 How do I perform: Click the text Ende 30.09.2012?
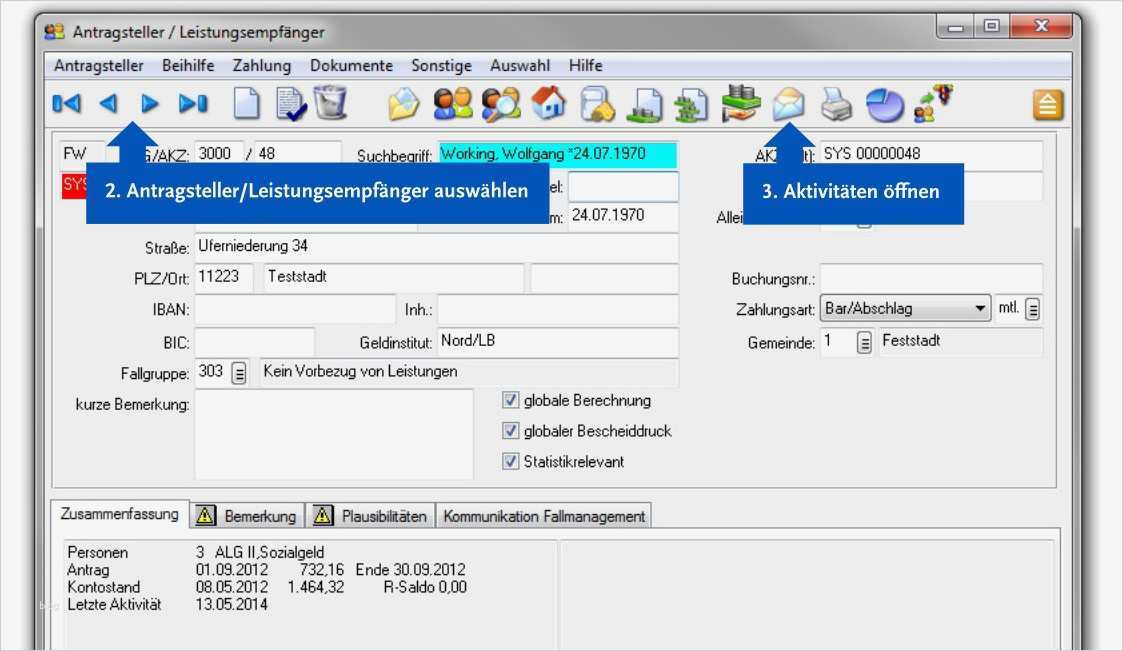coord(410,569)
